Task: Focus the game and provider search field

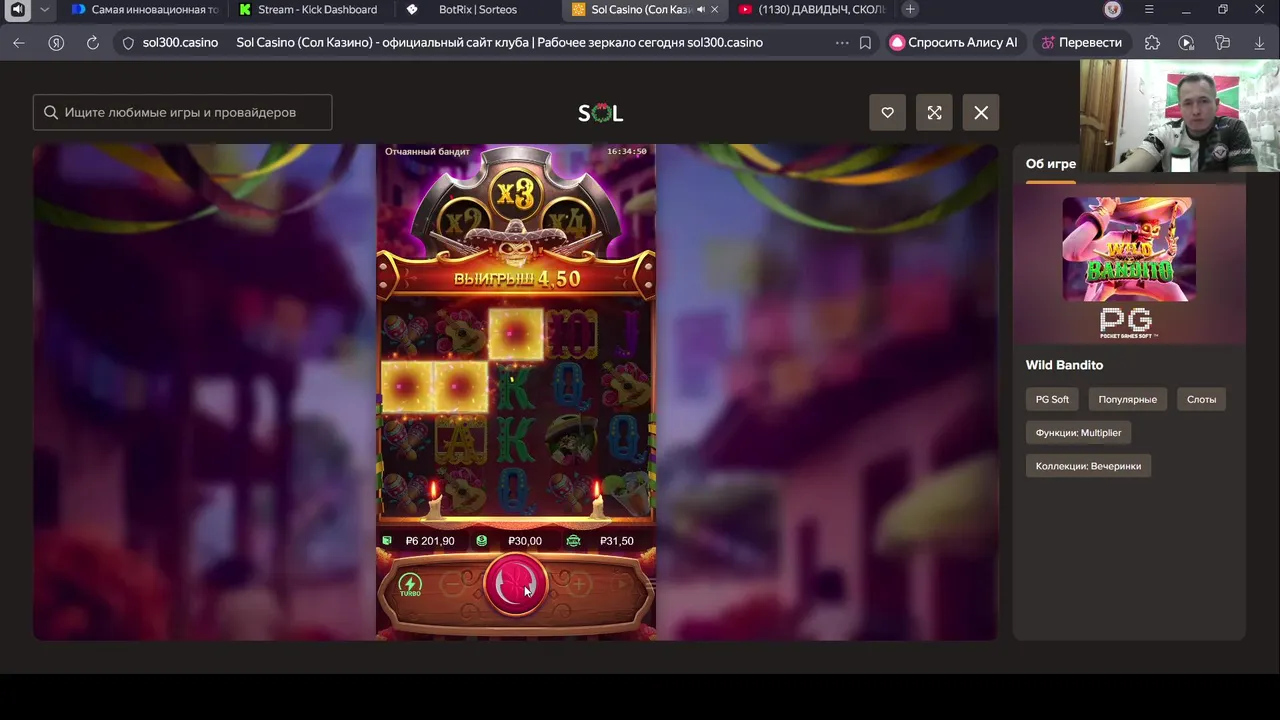Action: click(x=182, y=113)
